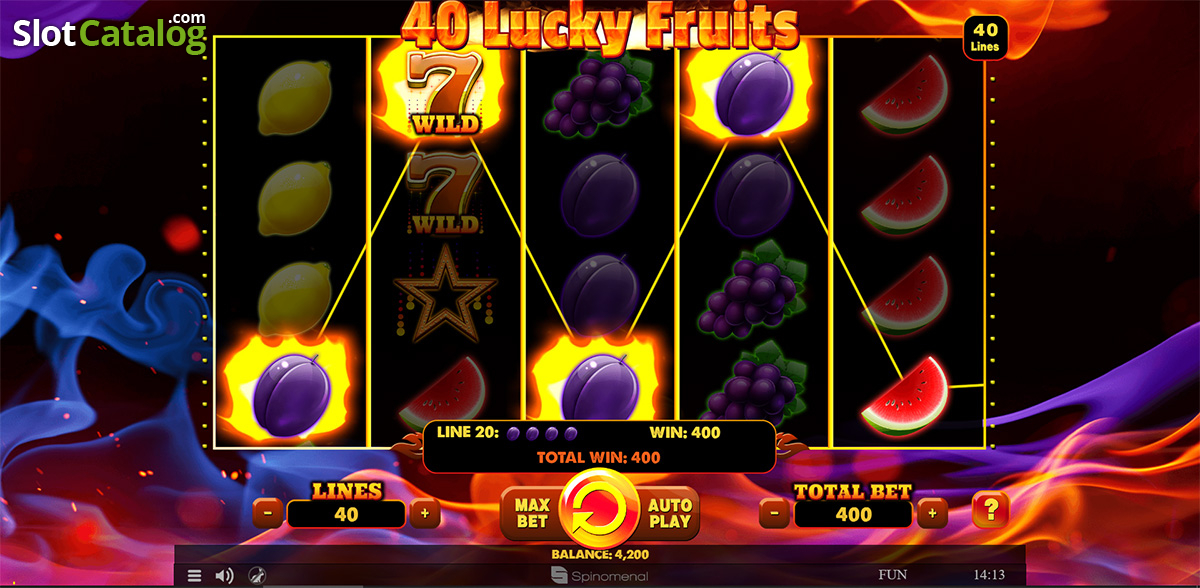1200x588 pixels.
Task: Decrease lines with the minus button
Action: pos(268,514)
